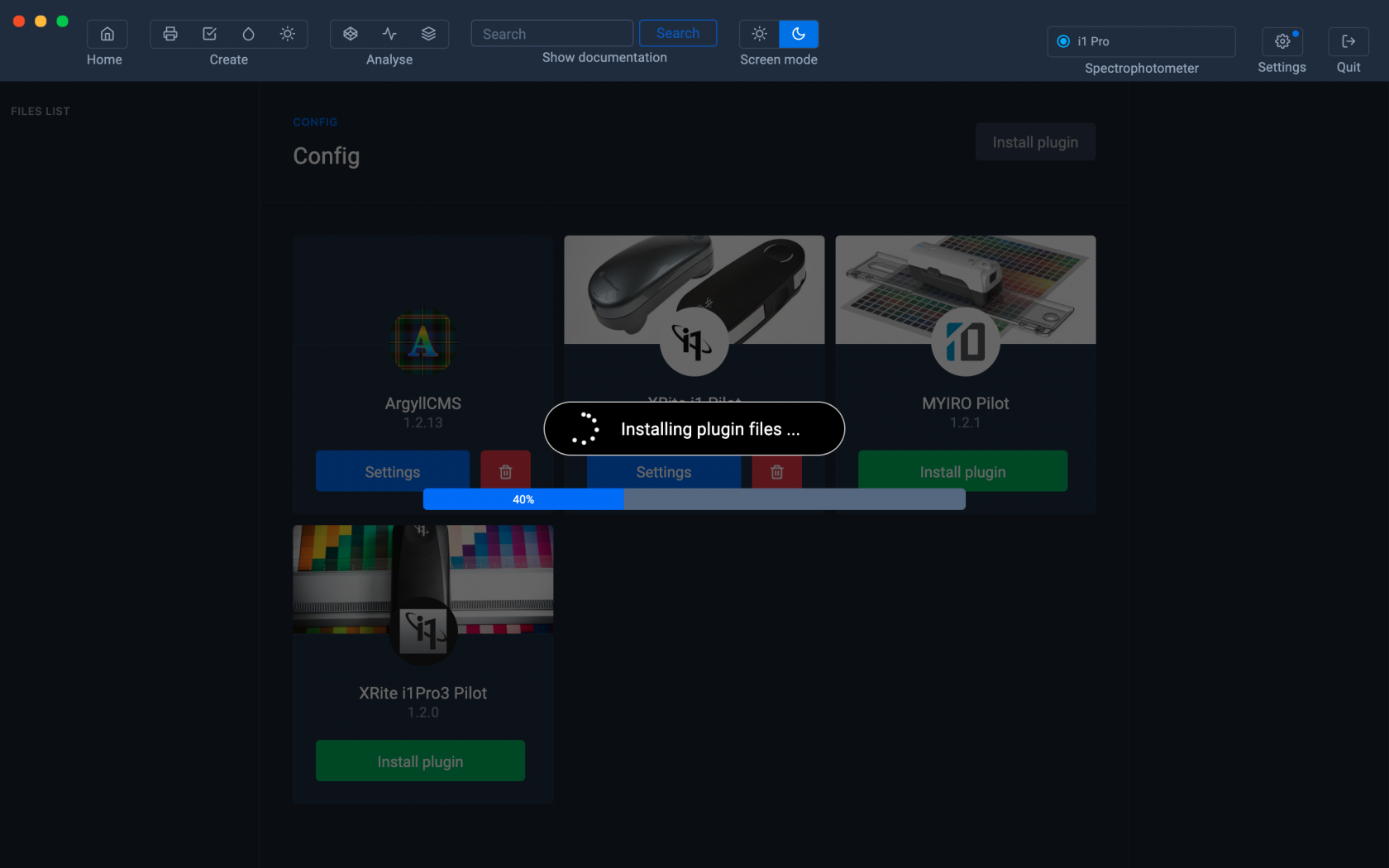Screen dimensions: 1389x868
Task: Click the CONFIG breadcrumb label
Action: [315, 122]
